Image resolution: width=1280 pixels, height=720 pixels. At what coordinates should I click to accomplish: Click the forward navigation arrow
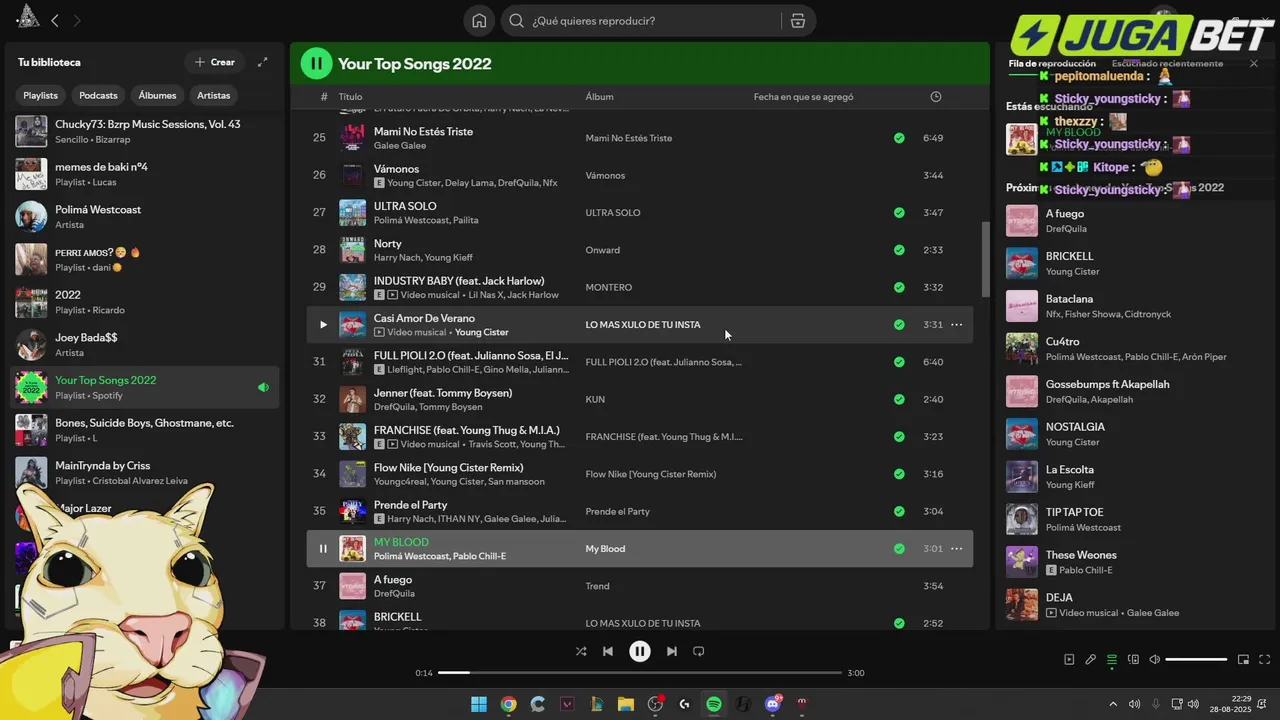(x=77, y=20)
